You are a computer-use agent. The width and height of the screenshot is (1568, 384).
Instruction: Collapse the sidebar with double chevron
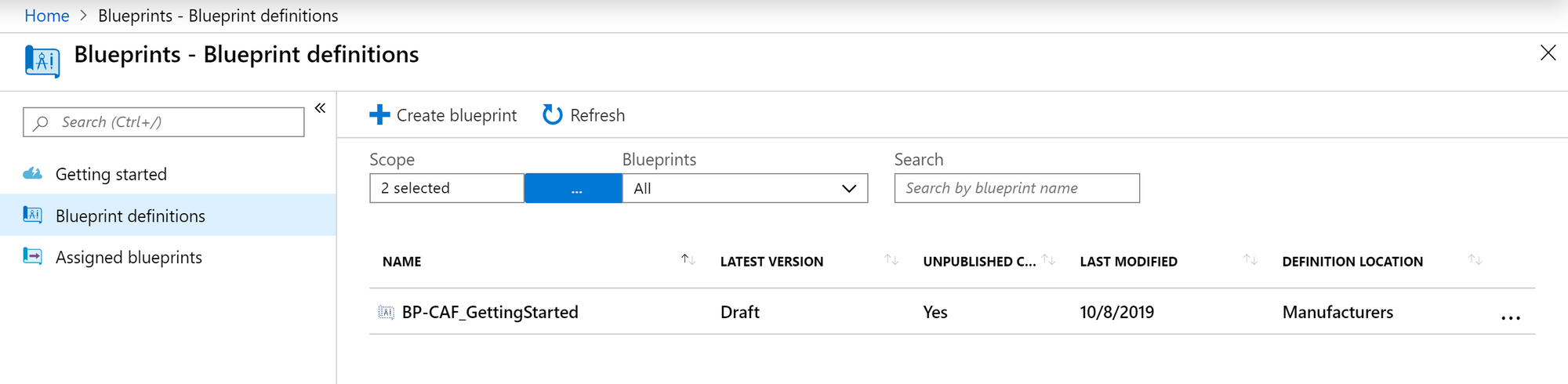pos(320,108)
